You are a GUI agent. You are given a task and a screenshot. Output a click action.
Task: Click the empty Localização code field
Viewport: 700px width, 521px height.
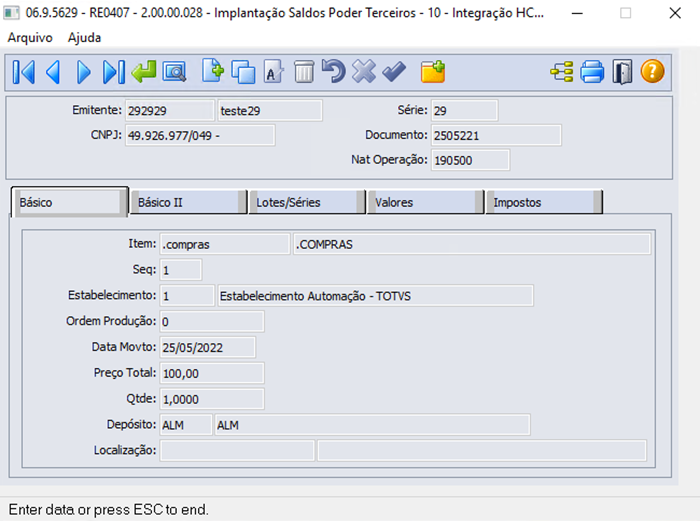pos(237,450)
